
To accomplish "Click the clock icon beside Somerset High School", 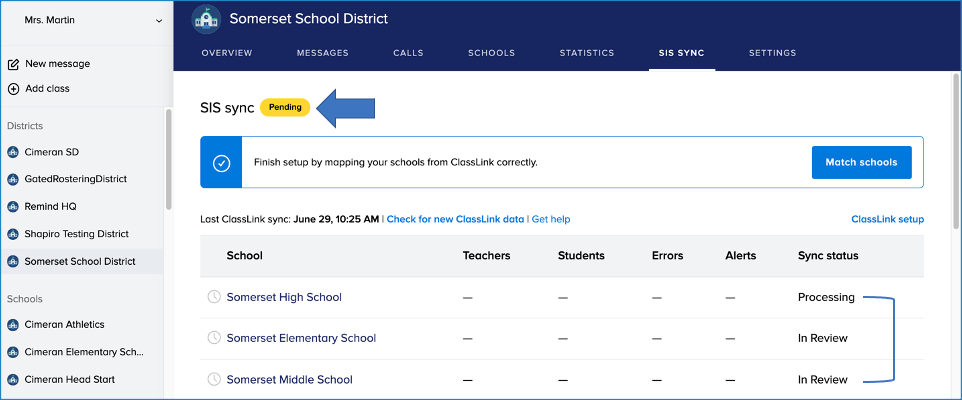I will pos(214,297).
